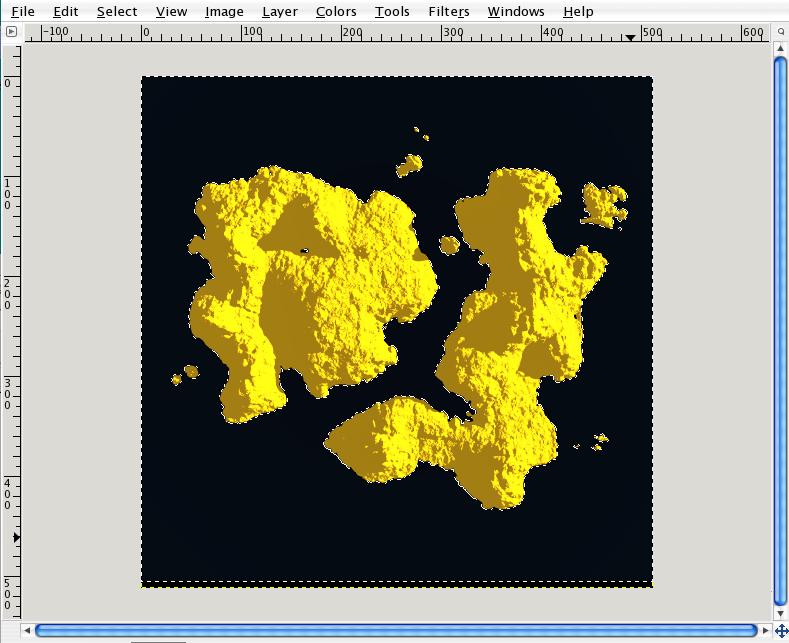
Task: Click the image menu arrow button at ruler corner
Action: click(x=11, y=32)
